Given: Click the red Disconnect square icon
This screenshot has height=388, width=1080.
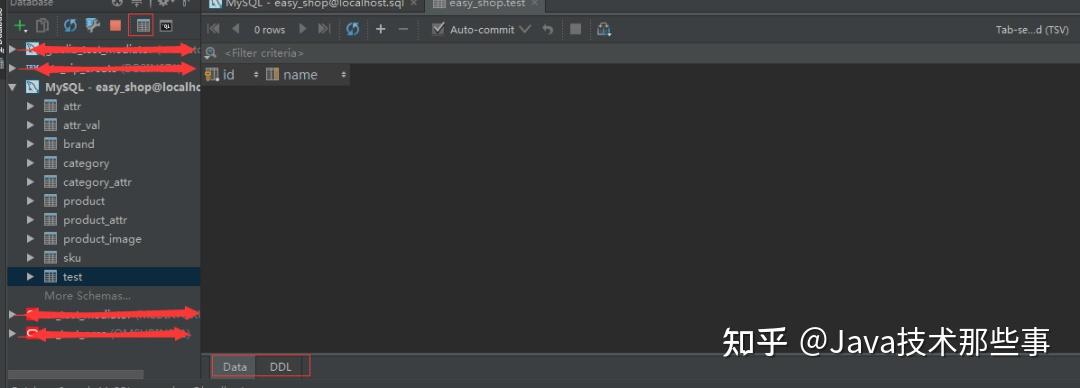Looking at the screenshot, I should point(115,26).
